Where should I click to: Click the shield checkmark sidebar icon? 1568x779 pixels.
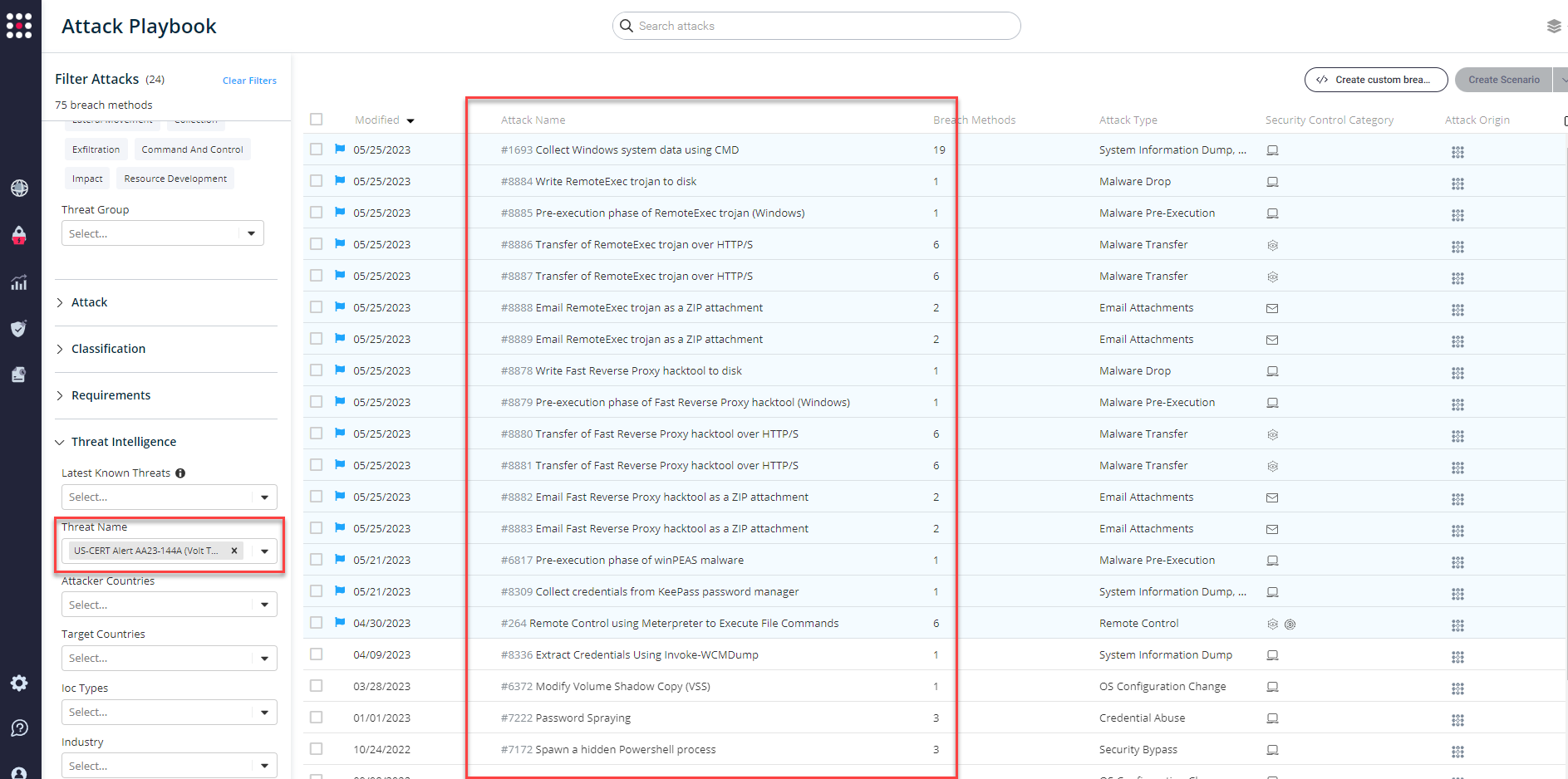click(x=19, y=328)
